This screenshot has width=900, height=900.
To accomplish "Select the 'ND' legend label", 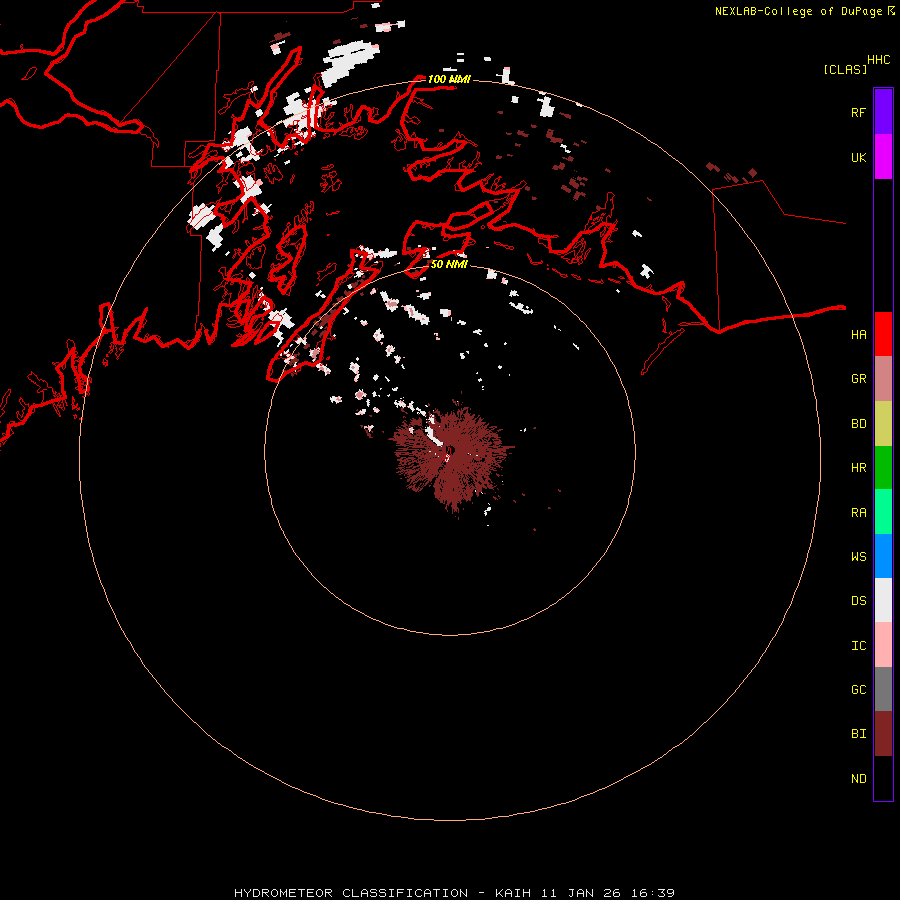I will [x=858, y=779].
